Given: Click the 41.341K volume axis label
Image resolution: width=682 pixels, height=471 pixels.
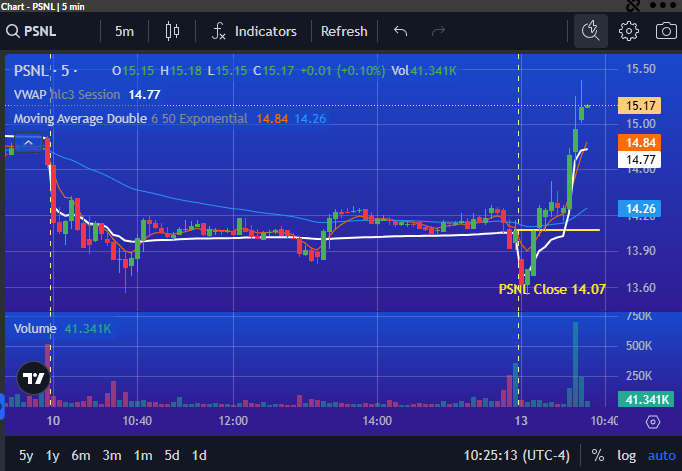Looking at the screenshot, I should click(646, 399).
